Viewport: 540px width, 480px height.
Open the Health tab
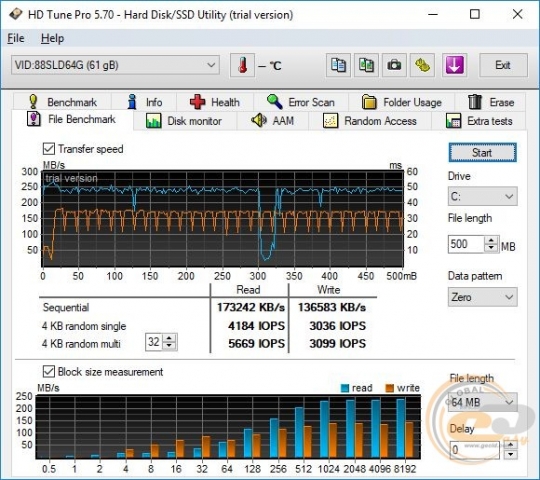215,102
